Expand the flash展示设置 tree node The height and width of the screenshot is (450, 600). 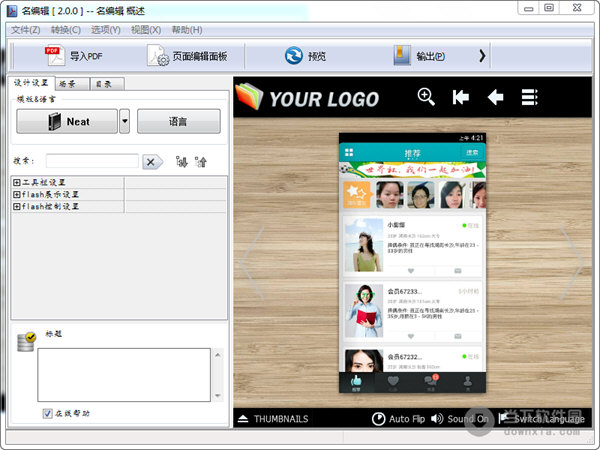pos(17,194)
